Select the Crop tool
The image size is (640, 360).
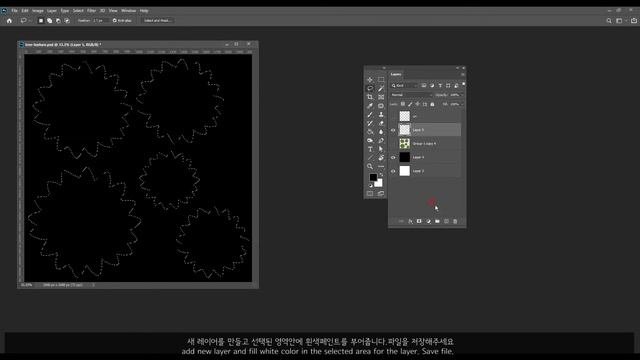370,97
